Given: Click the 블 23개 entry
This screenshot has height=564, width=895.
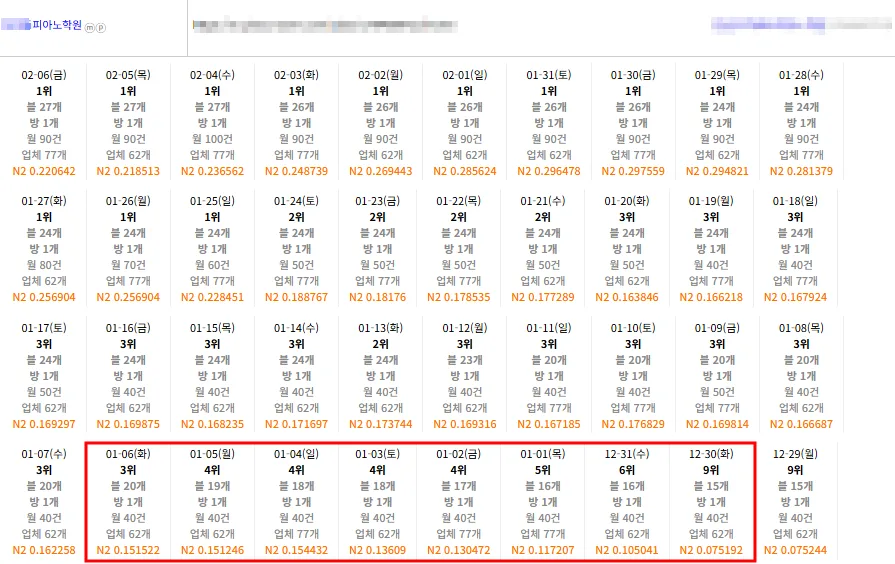Looking at the screenshot, I should click(x=465, y=360).
